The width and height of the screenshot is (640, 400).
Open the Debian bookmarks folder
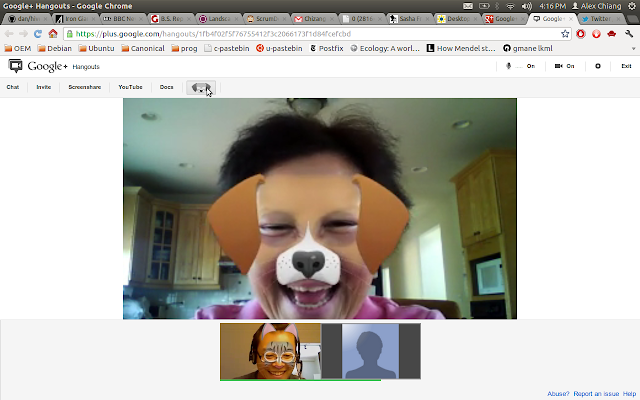click(54, 49)
